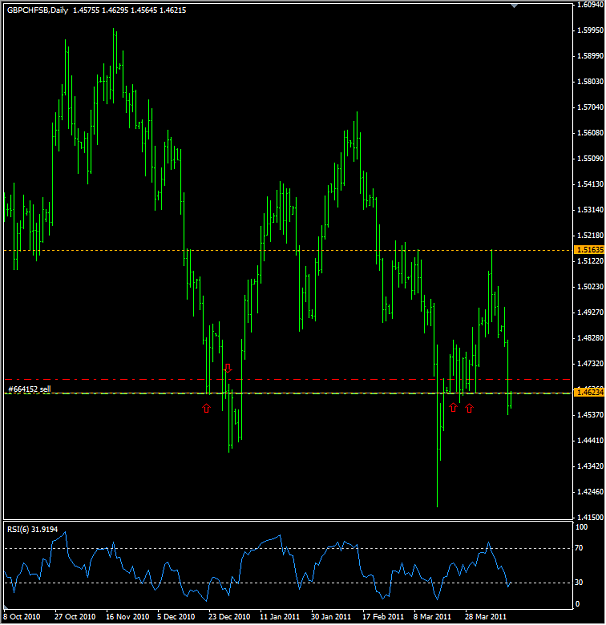Screen dimensions: 606x625
Task: Click the 8 Mar 2011 date label
Action: click(432, 617)
